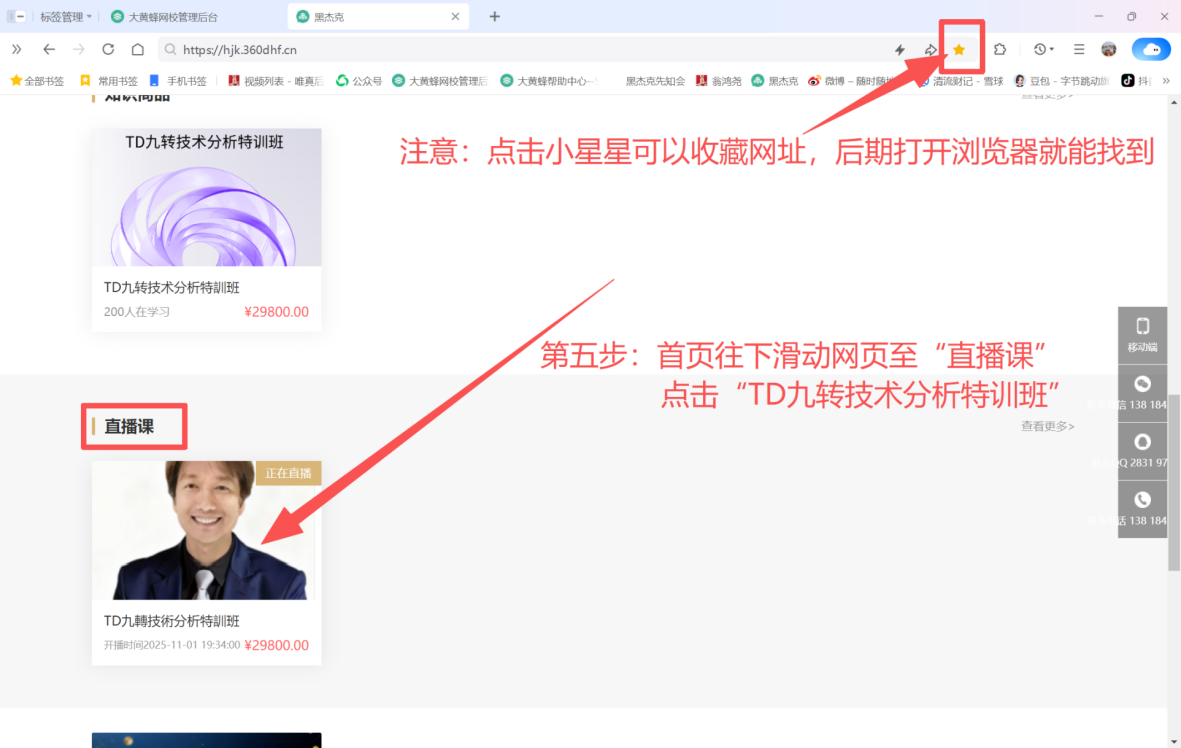
Task: Click the back navigation arrow
Action: 48,49
